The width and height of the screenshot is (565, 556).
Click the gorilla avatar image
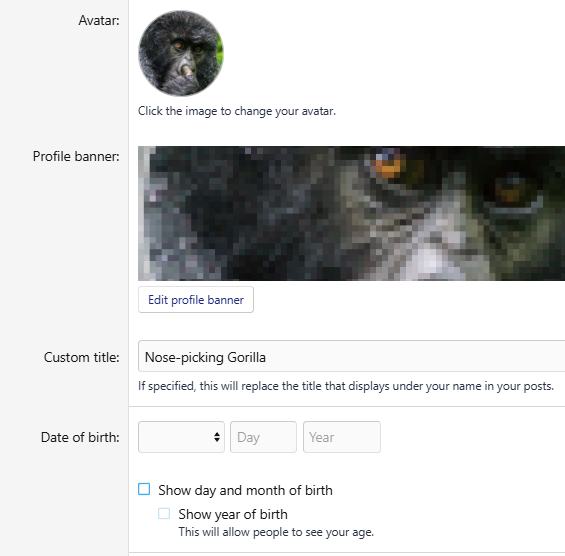[181, 53]
